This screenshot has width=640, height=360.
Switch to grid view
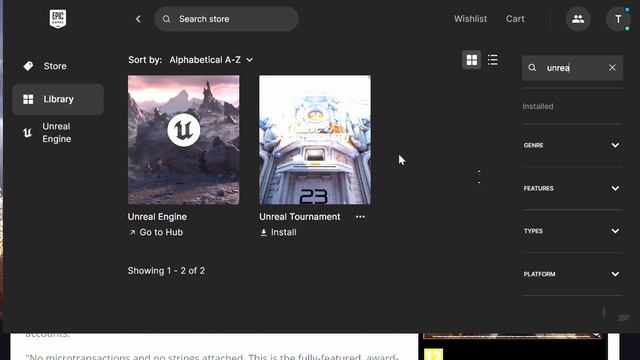tap(471, 60)
